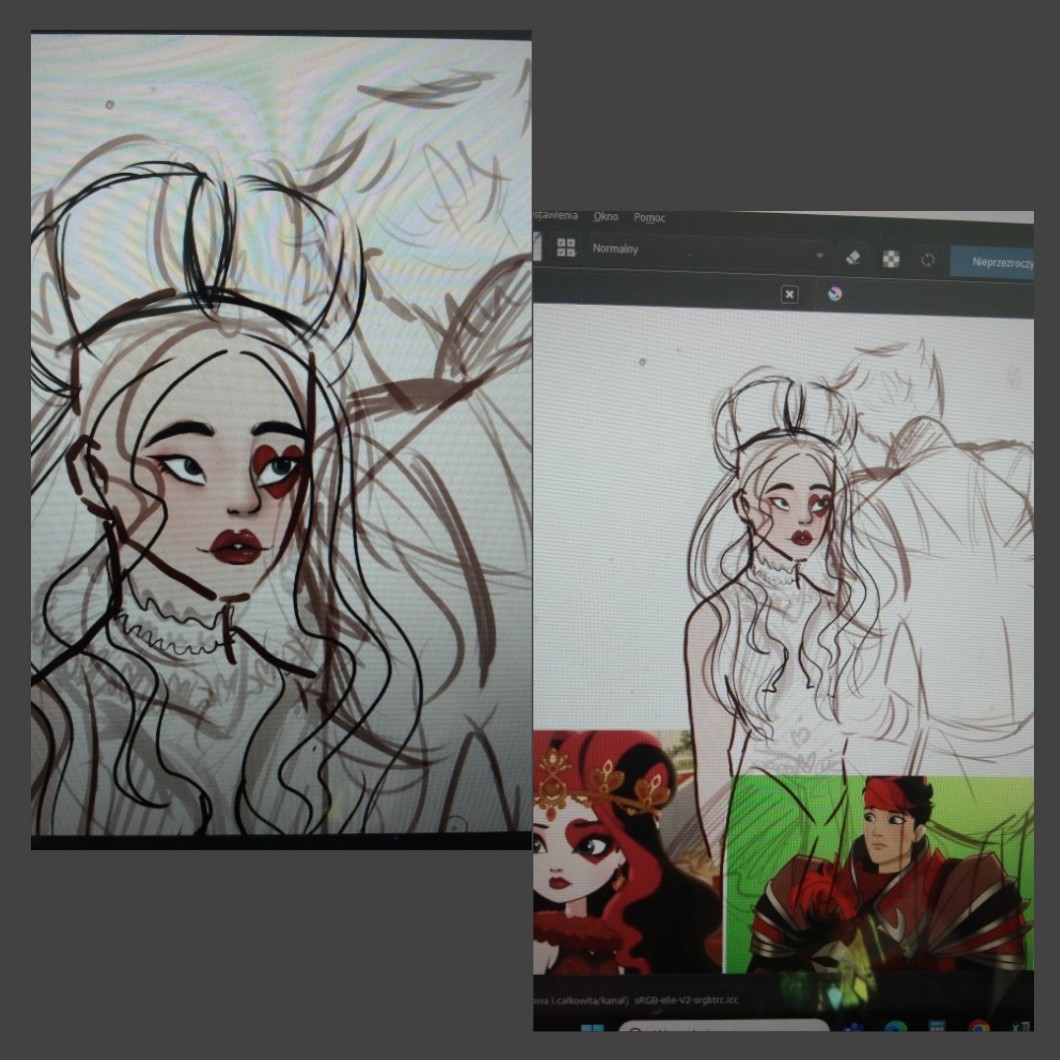1060x1060 pixels.
Task: Open the Okno menu
Action: (605, 217)
